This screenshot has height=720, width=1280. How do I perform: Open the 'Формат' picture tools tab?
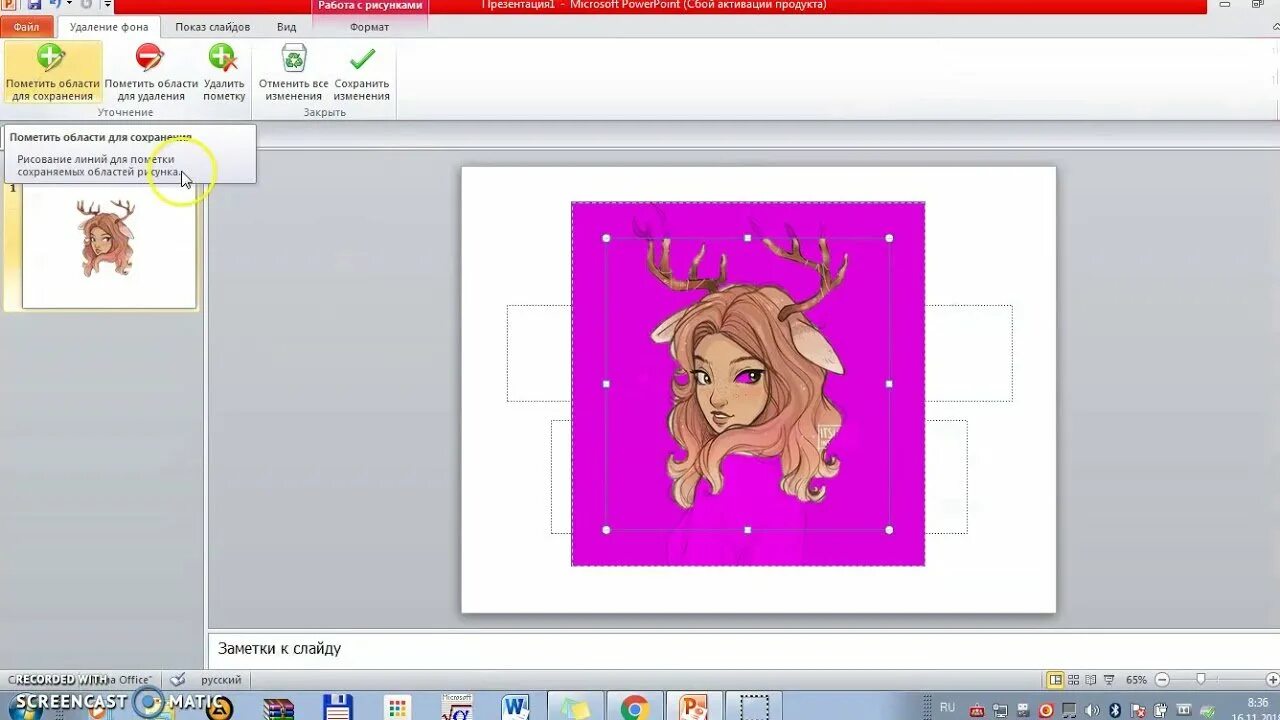370,27
